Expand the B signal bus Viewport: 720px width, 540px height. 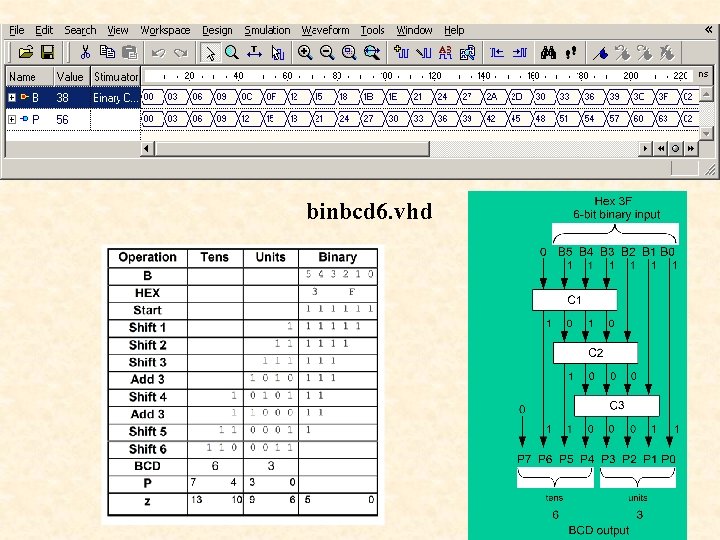12,97
